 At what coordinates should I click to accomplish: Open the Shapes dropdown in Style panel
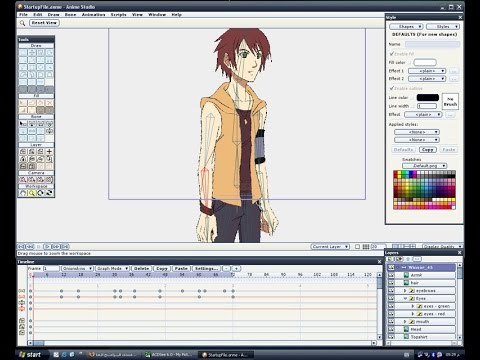pos(406,26)
